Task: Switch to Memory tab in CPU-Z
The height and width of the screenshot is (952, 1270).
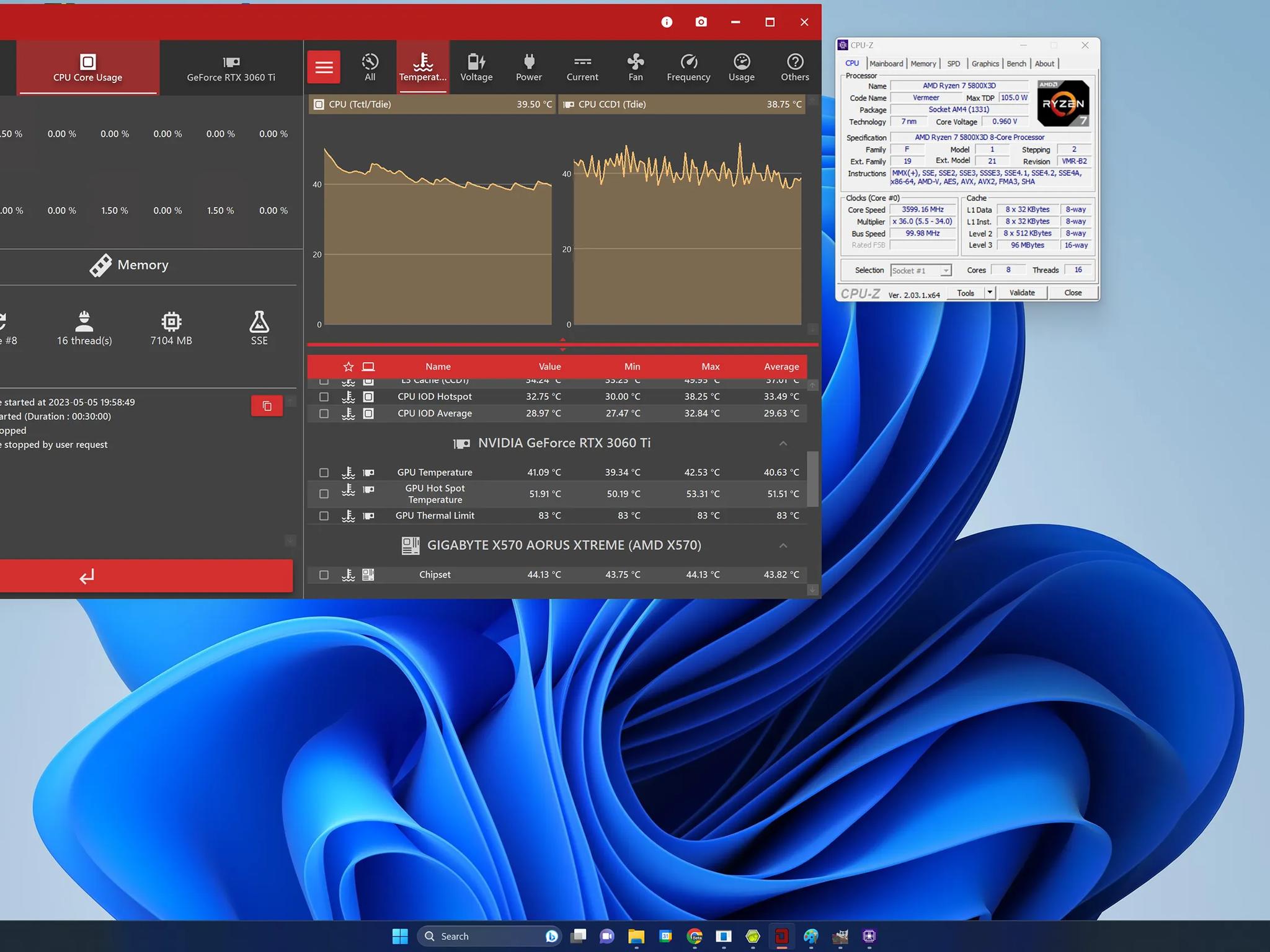Action: pyautogui.click(x=923, y=64)
